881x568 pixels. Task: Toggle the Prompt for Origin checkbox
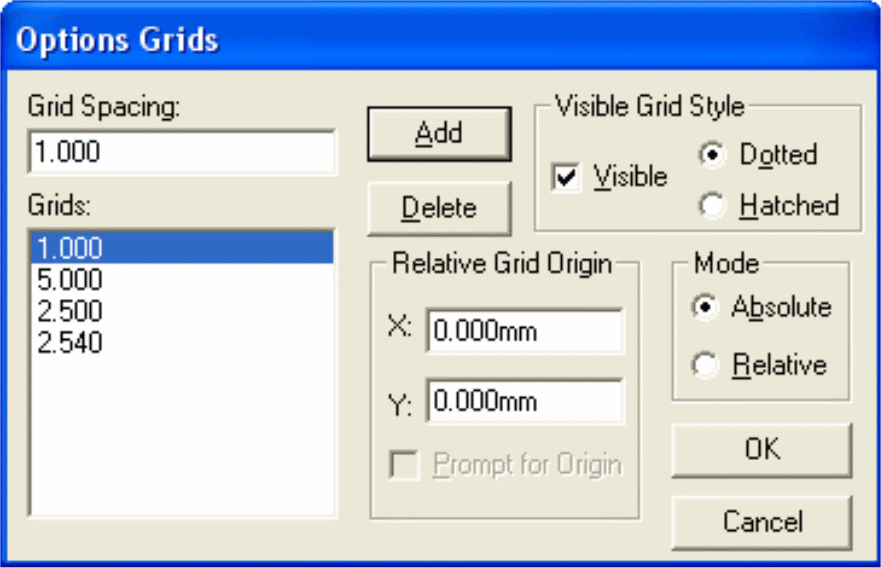[x=404, y=466]
